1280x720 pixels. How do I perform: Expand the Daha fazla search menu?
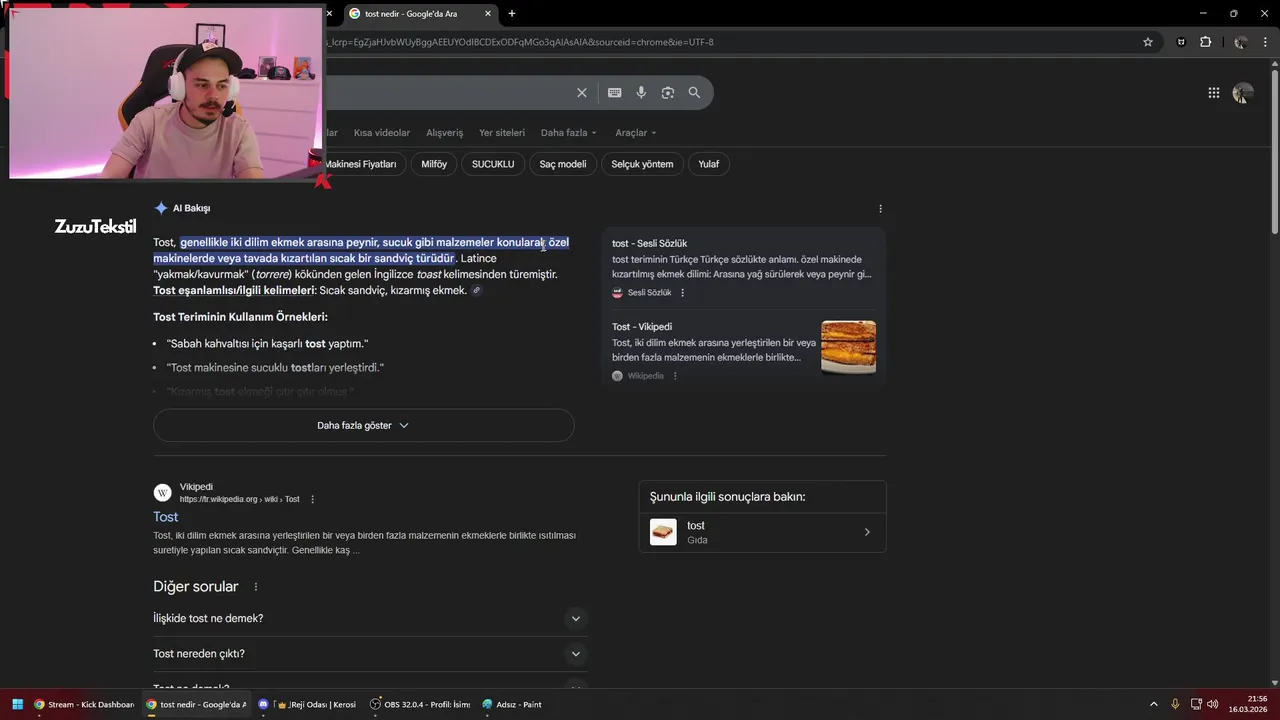(x=569, y=133)
